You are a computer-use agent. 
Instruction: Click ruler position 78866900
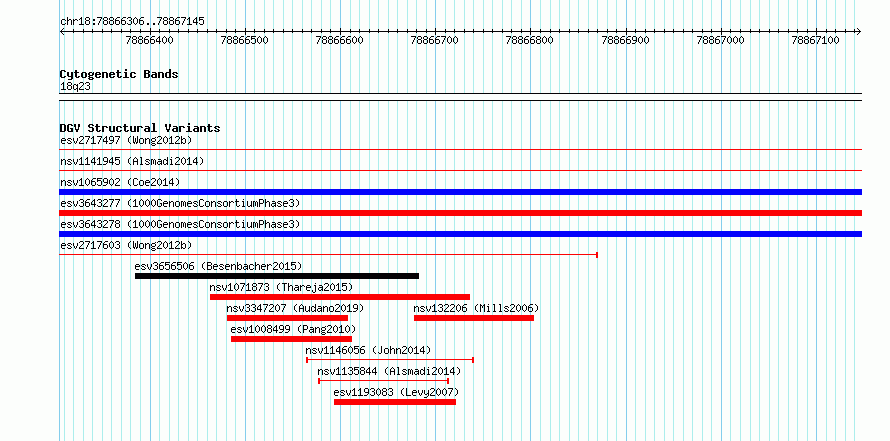pyautogui.click(x=626, y=40)
